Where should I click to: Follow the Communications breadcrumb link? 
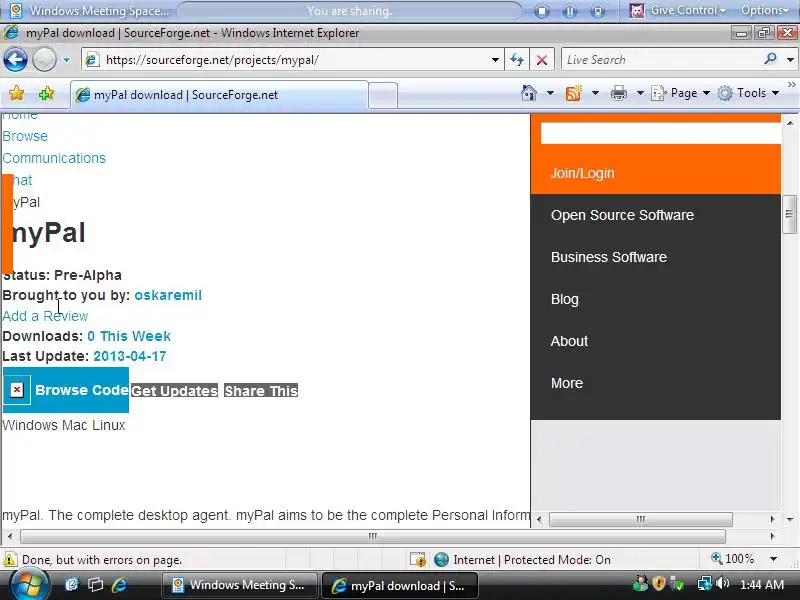pos(54,158)
